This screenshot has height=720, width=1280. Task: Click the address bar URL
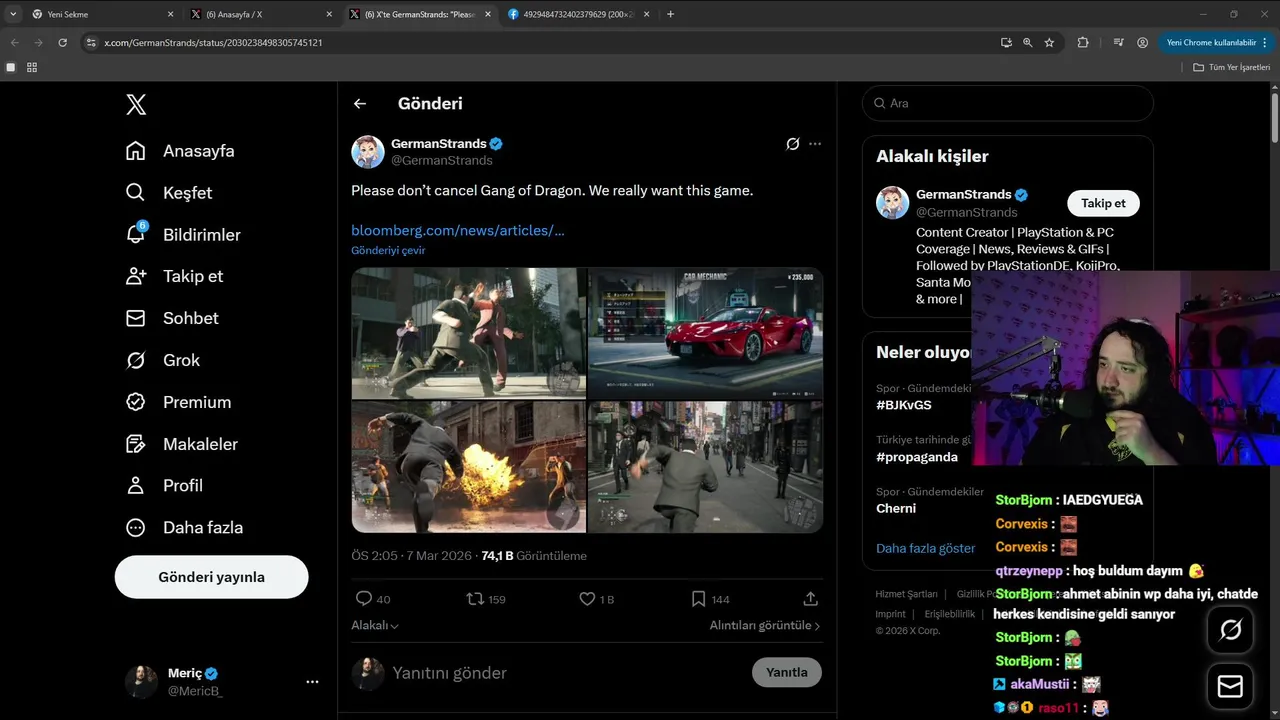213,43
